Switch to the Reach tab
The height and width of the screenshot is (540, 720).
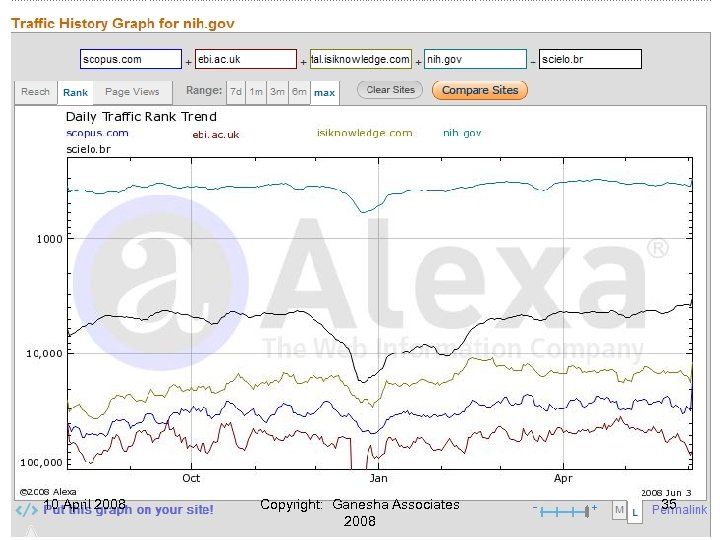(x=35, y=92)
